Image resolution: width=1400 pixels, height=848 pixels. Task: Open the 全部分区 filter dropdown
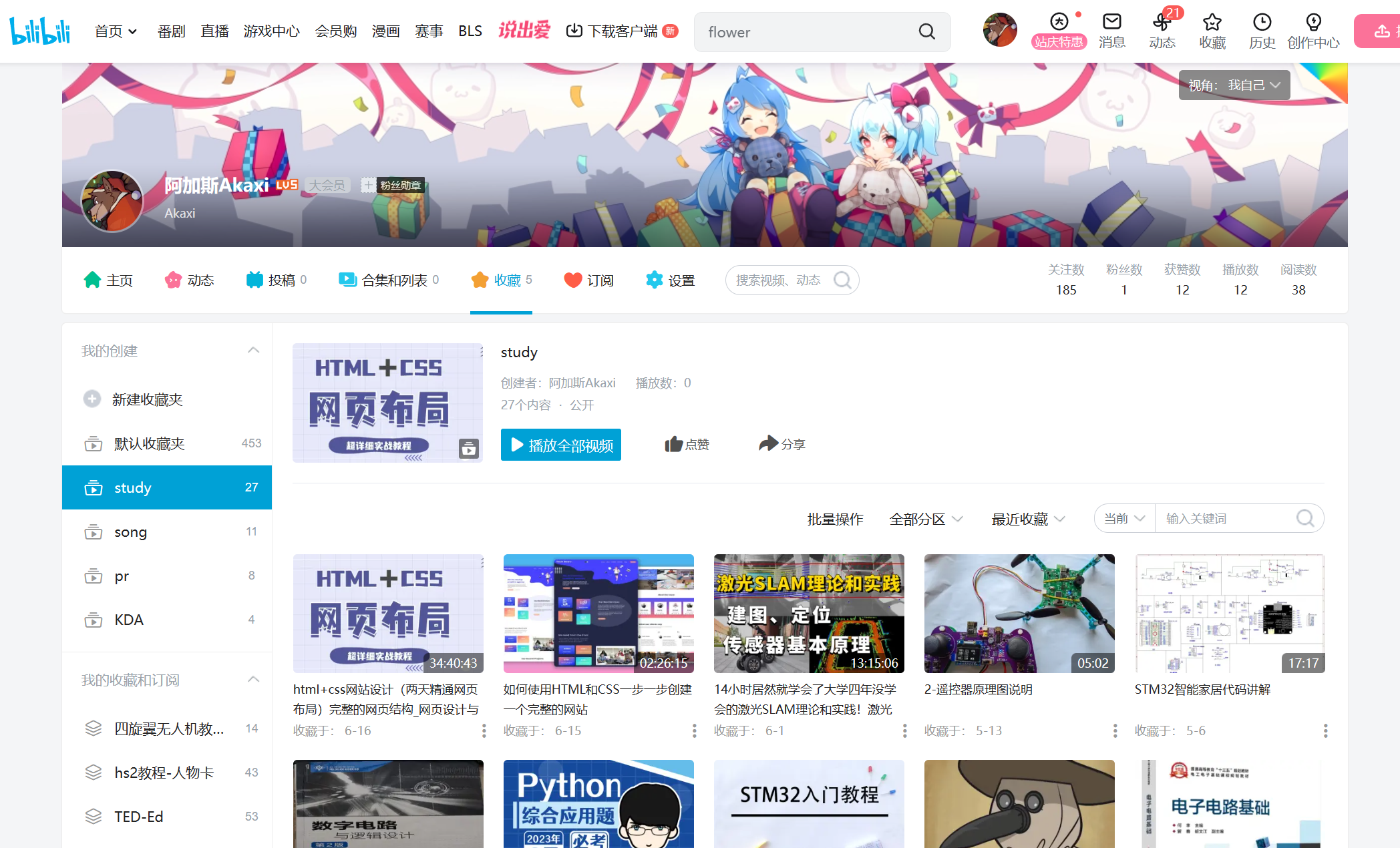(926, 519)
